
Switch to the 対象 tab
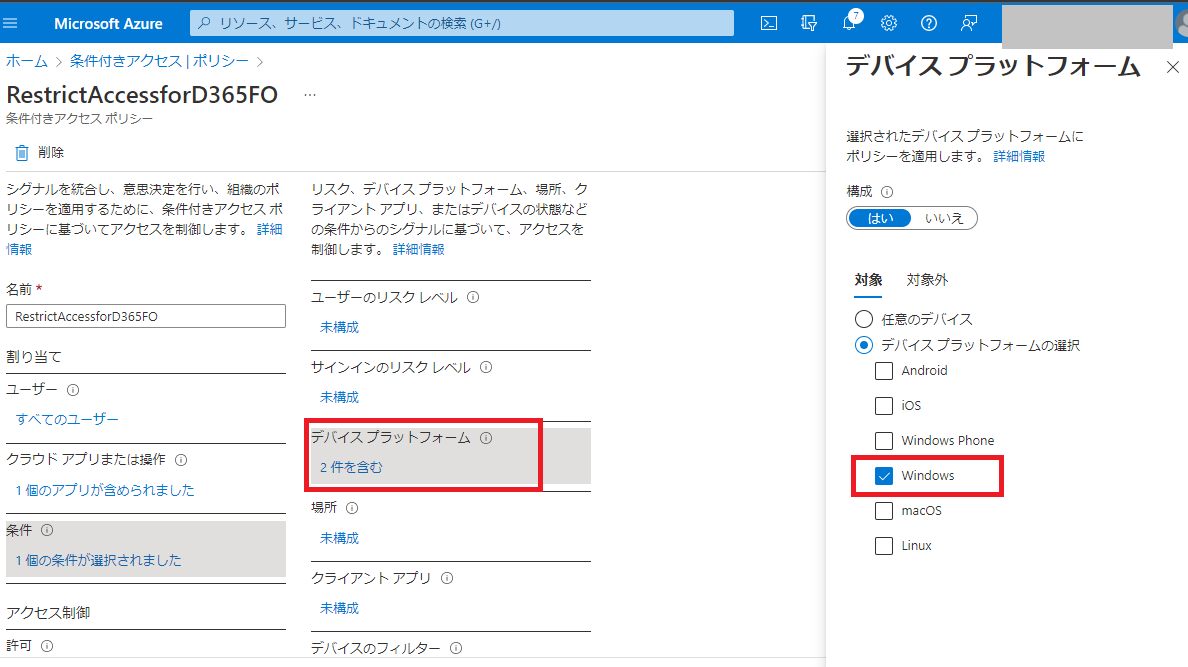(x=868, y=280)
